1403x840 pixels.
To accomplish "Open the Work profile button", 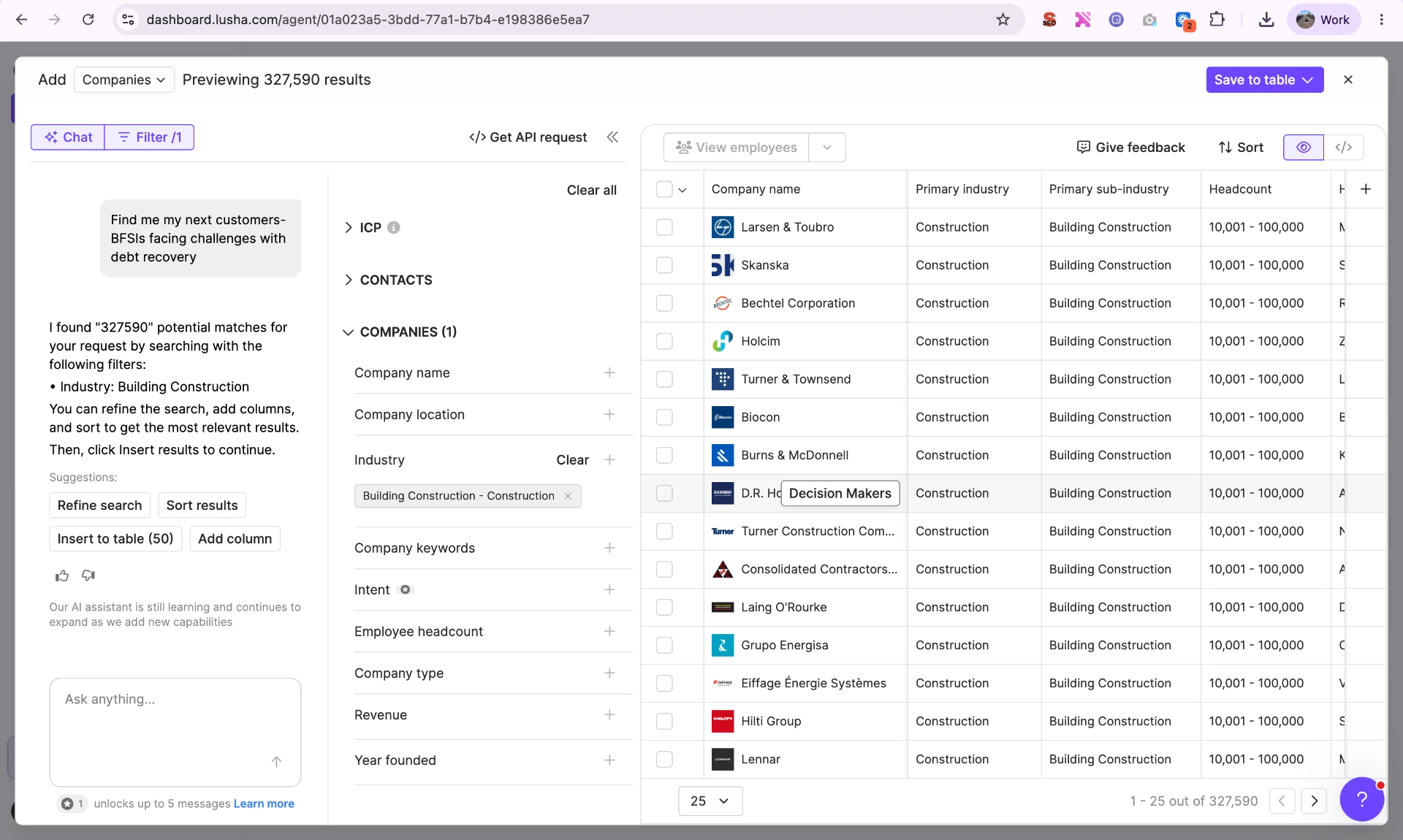I will pyautogui.click(x=1323, y=20).
